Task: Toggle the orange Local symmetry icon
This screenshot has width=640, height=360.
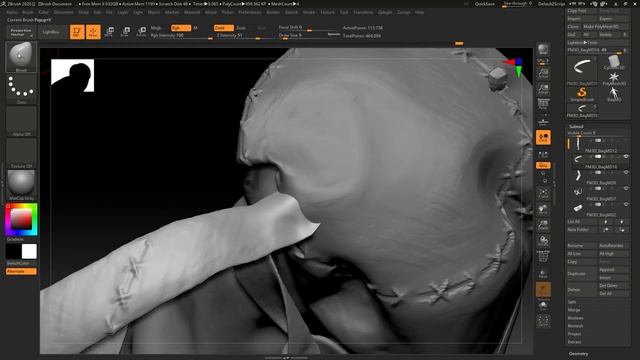Action: pos(543,138)
